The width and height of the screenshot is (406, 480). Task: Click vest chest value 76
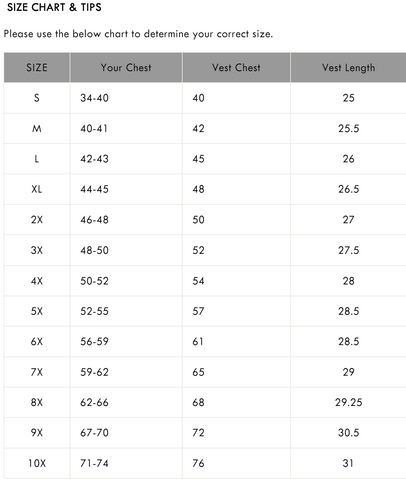(x=198, y=463)
